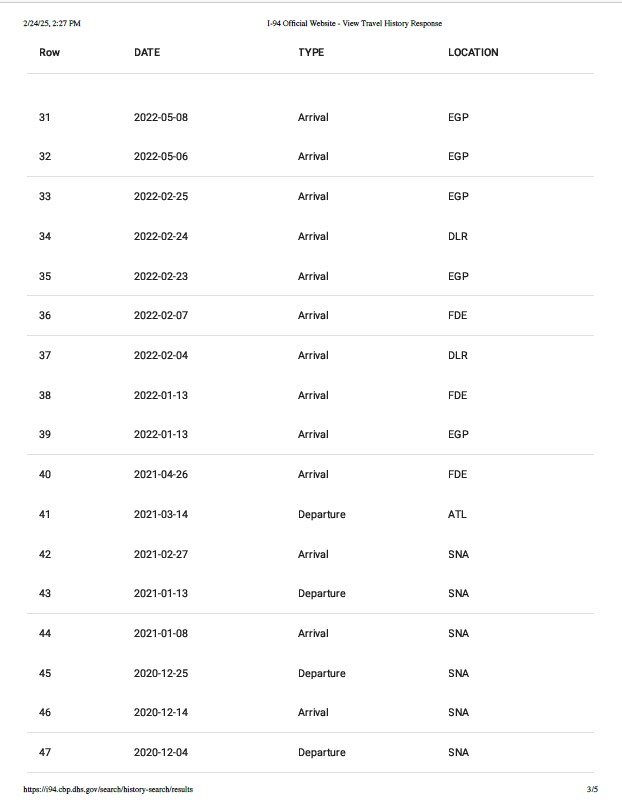Click the 2020-12-25 departure date

pos(161,673)
